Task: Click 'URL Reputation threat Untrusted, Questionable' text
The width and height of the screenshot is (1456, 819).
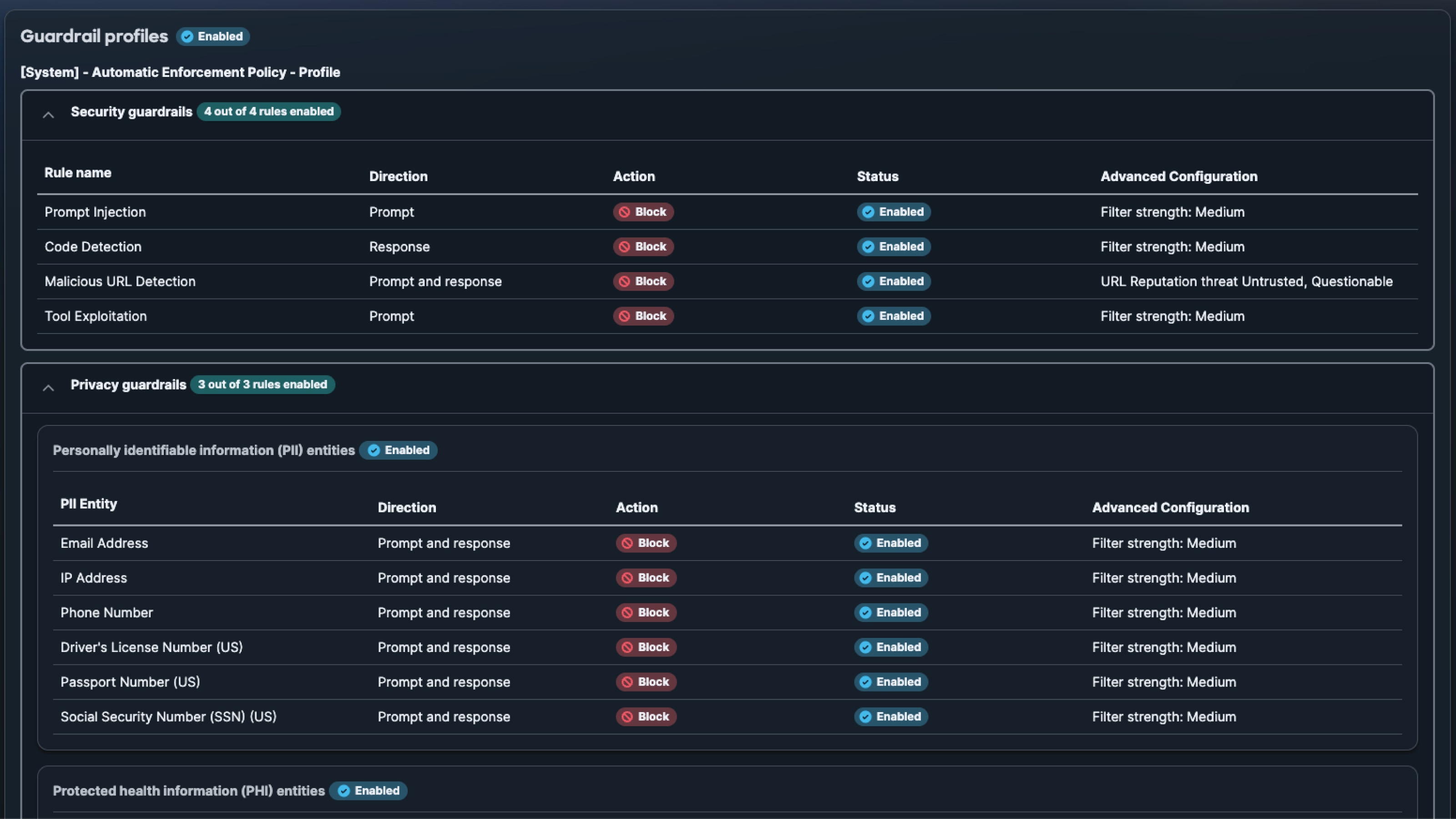Action: click(x=1246, y=282)
